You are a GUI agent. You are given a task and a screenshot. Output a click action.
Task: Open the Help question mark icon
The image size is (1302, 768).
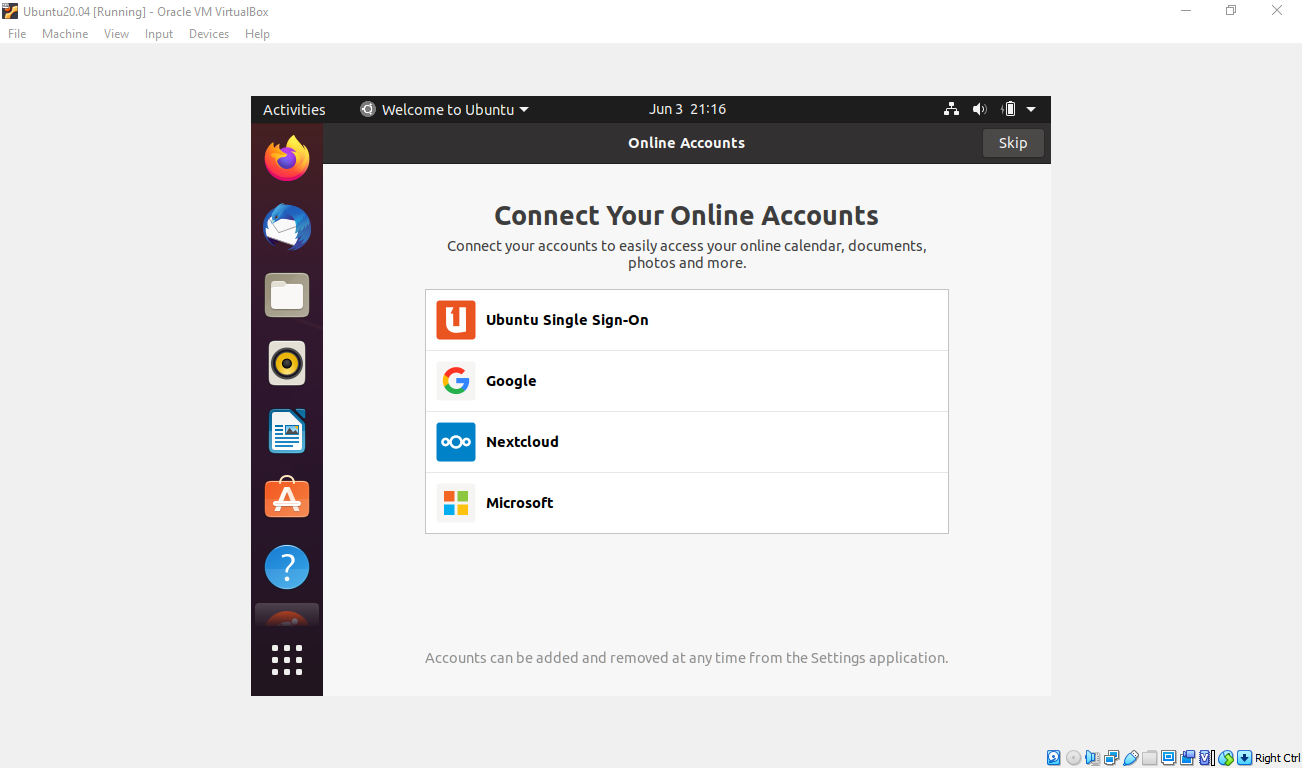(287, 567)
